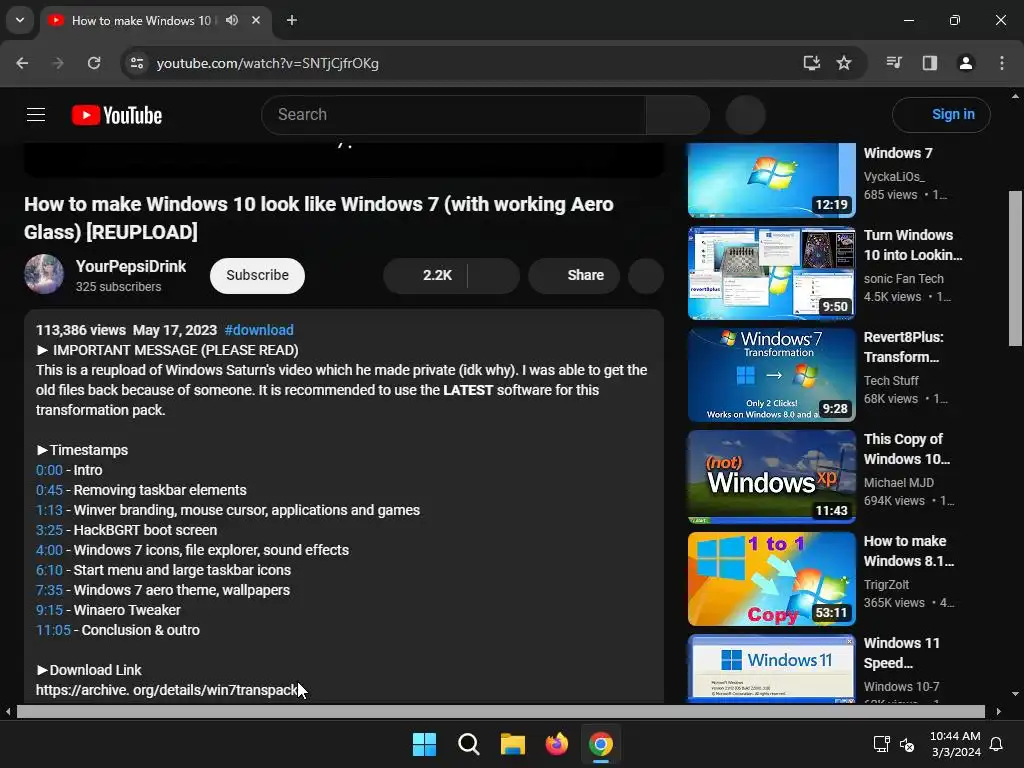Click the Chrome taskbar icon
Image resolution: width=1024 pixels, height=768 pixels.
601,744
